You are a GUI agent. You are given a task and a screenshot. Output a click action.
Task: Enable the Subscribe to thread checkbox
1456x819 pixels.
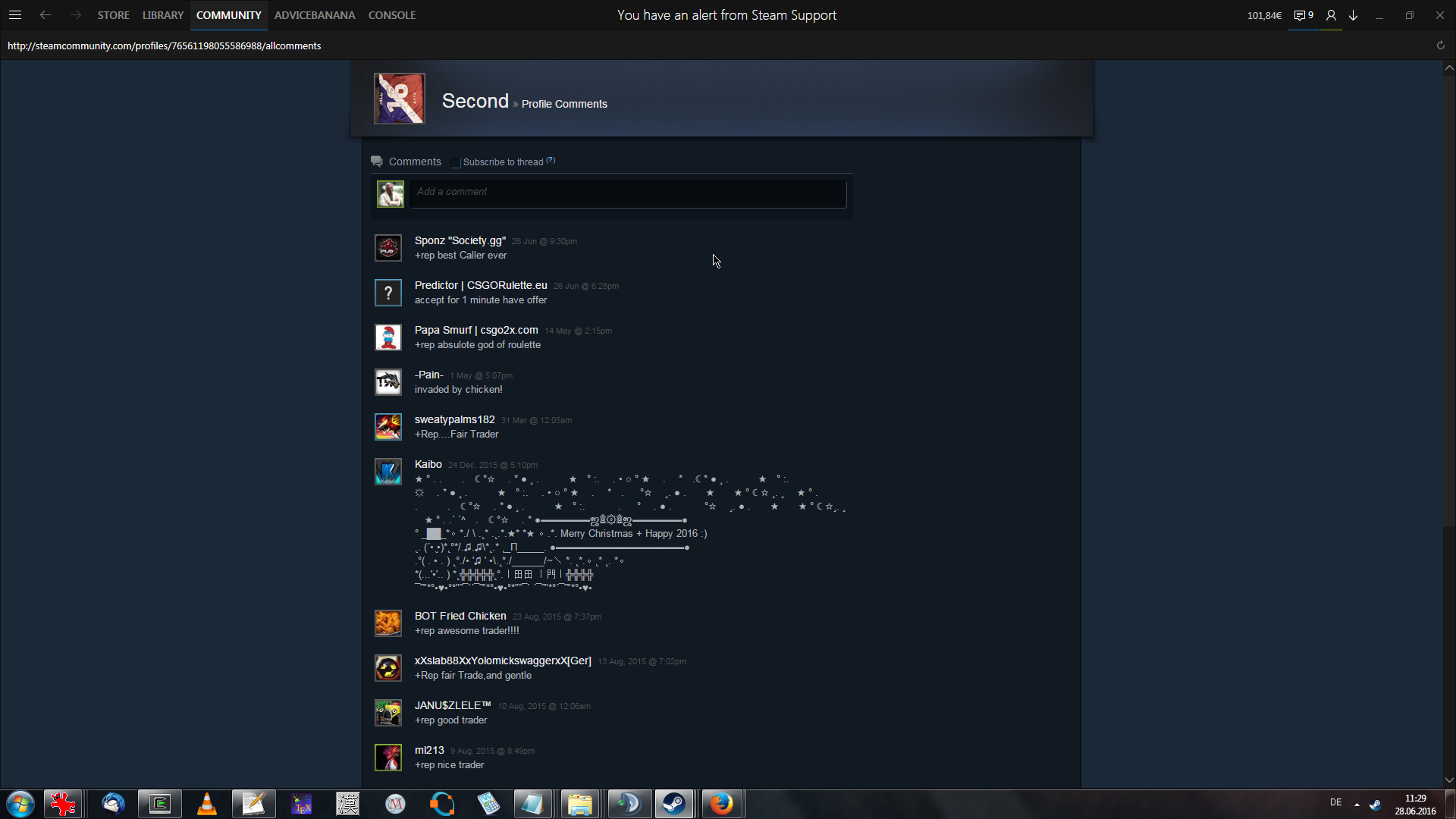pos(456,162)
